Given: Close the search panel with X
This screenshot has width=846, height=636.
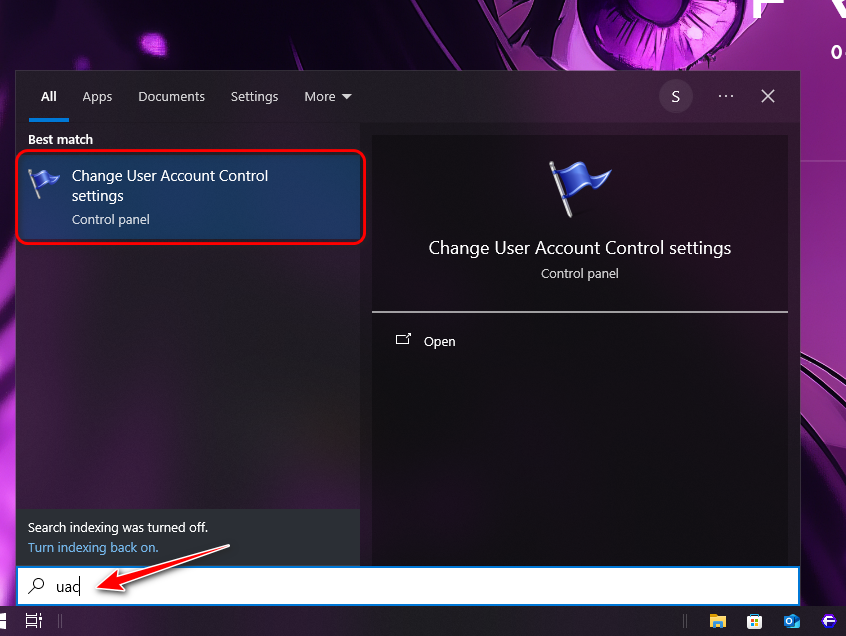Looking at the screenshot, I should pyautogui.click(x=768, y=96).
